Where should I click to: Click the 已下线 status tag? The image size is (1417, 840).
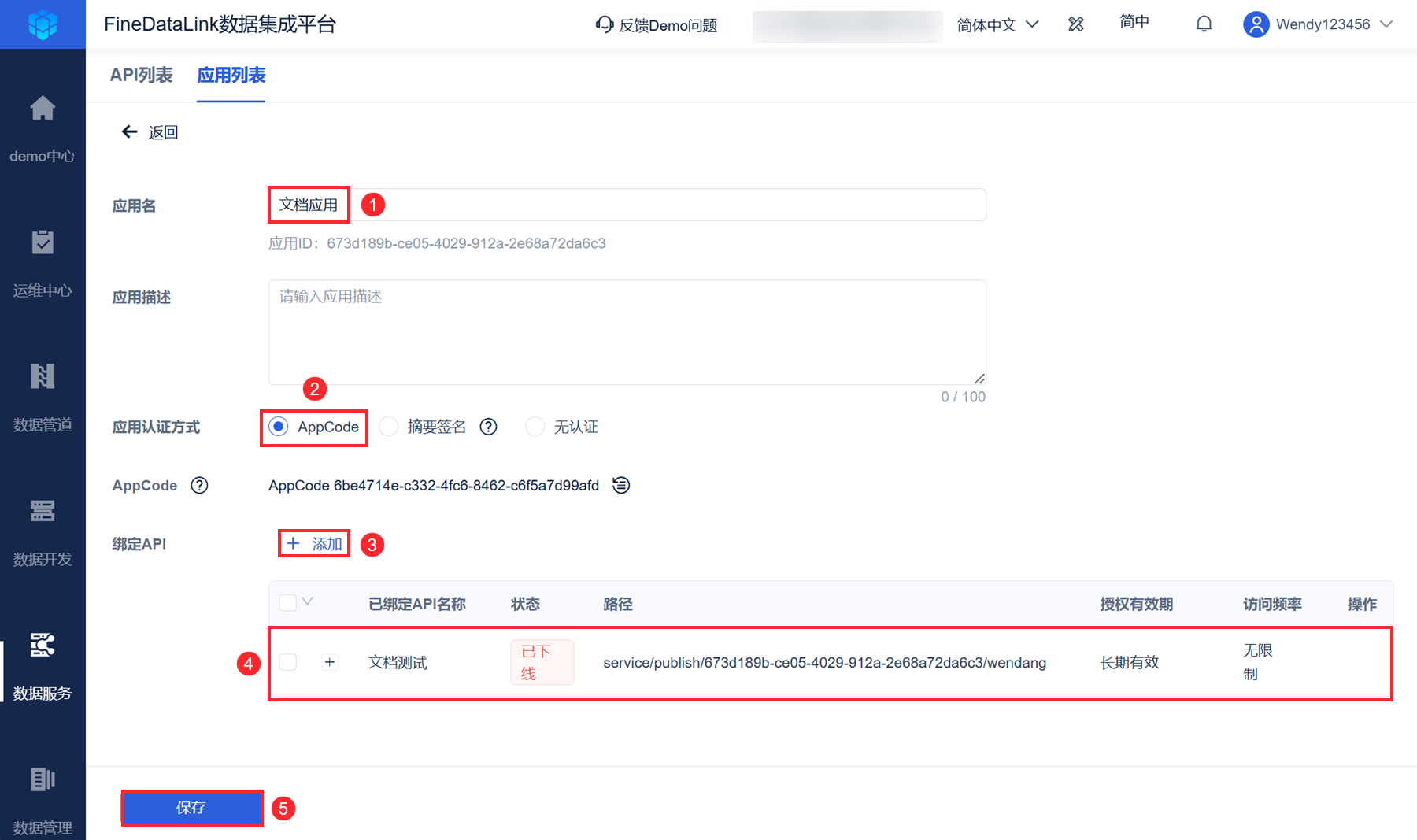pos(542,662)
